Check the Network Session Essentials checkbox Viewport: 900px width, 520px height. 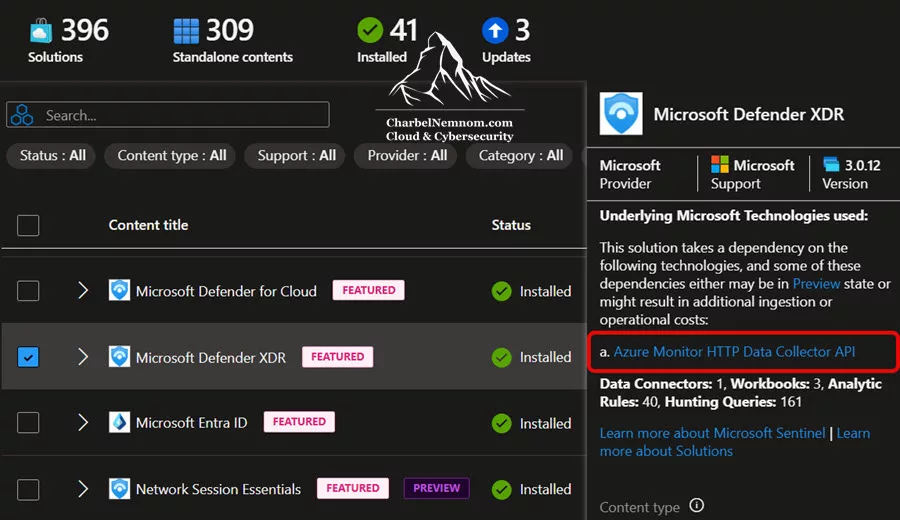(28, 490)
